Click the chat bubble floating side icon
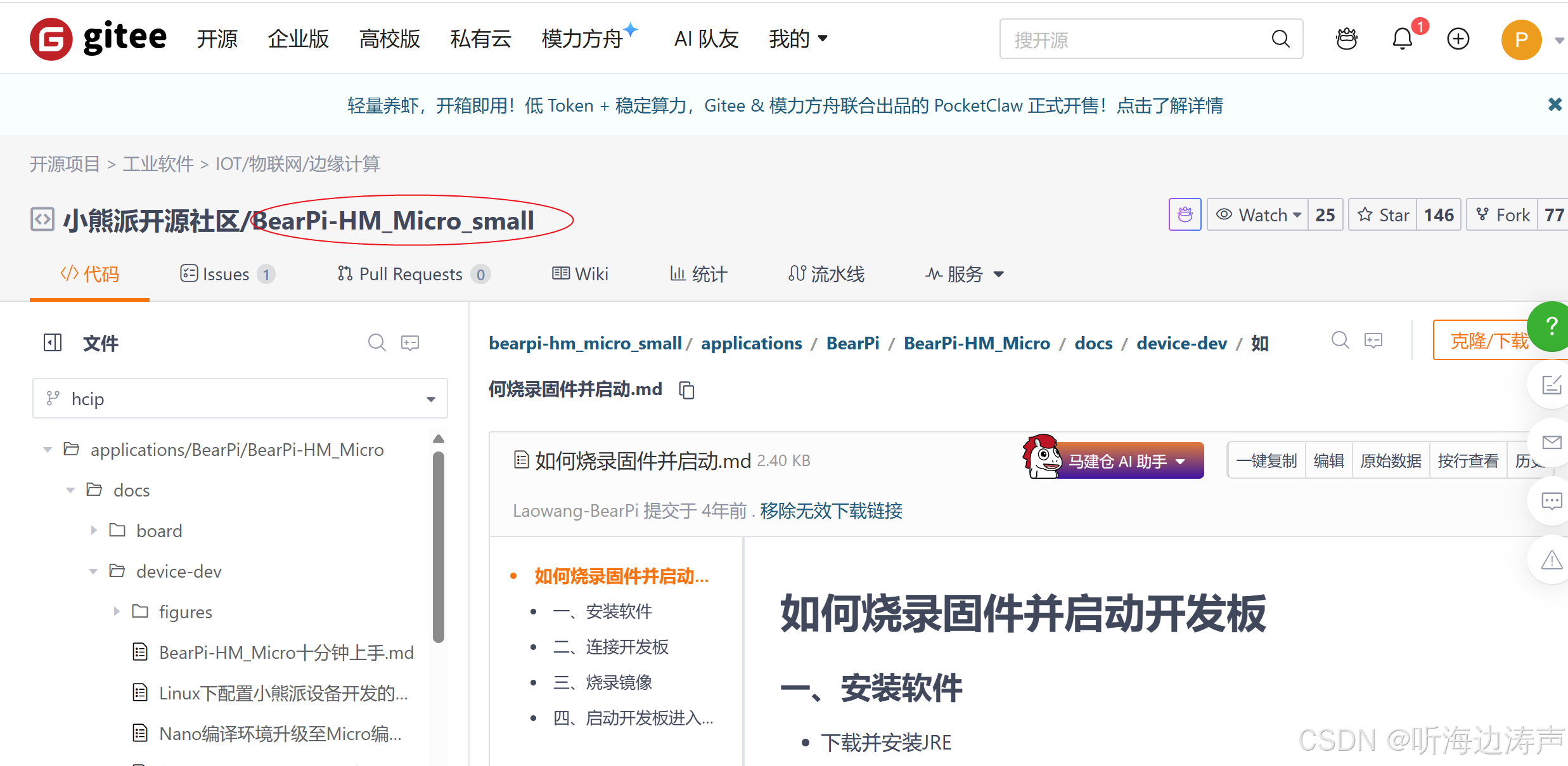The width and height of the screenshot is (1568, 766). 1550,501
